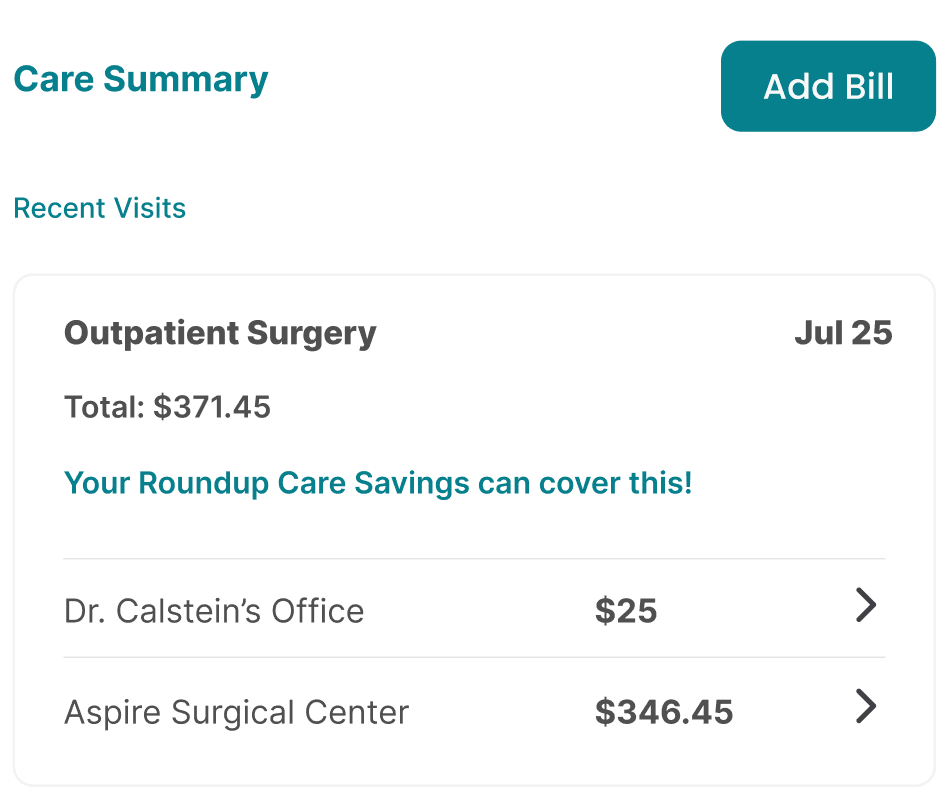
Task: Click the divider line above Dr. Calstein's Office
Action: [x=474, y=558]
